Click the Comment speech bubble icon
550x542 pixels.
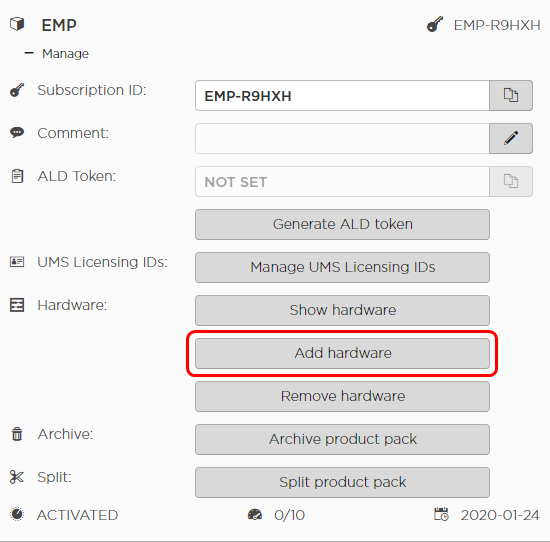pyautogui.click(x=17, y=133)
